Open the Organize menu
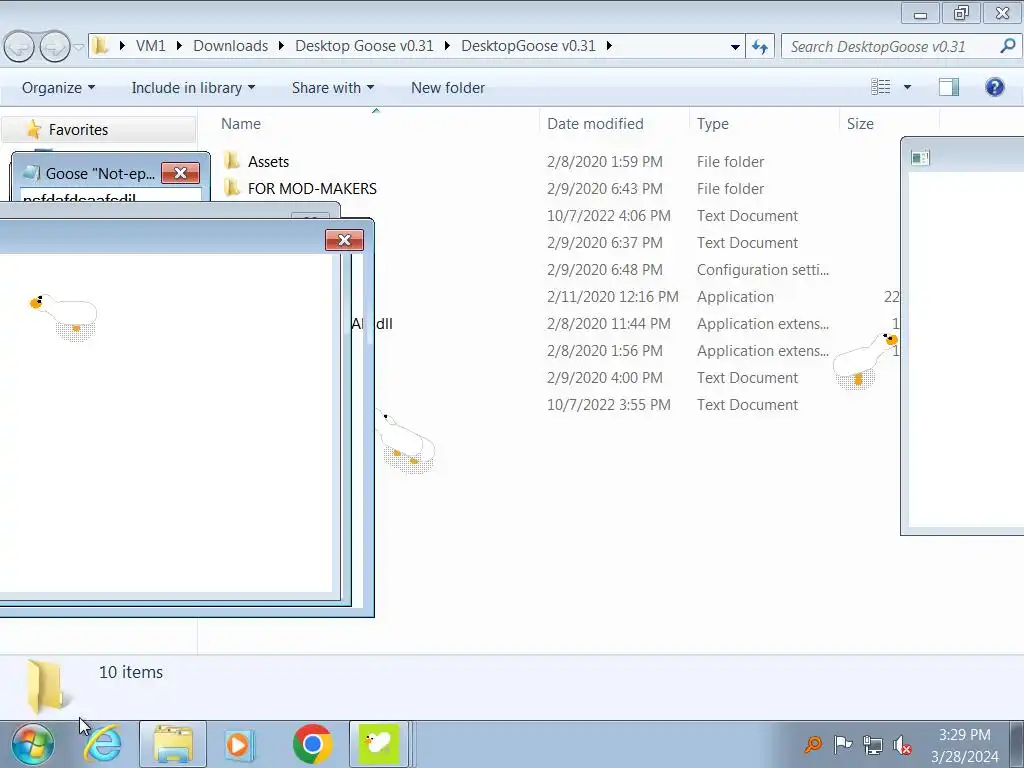Image resolution: width=1024 pixels, height=768 pixels. pyautogui.click(x=58, y=88)
